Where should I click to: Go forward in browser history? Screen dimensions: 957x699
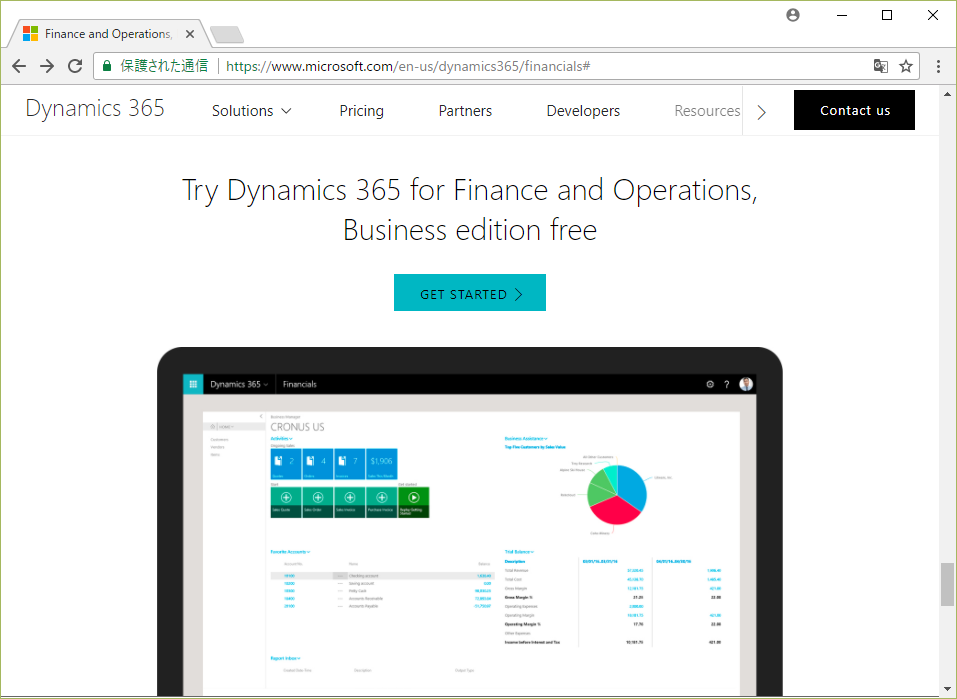click(x=47, y=66)
